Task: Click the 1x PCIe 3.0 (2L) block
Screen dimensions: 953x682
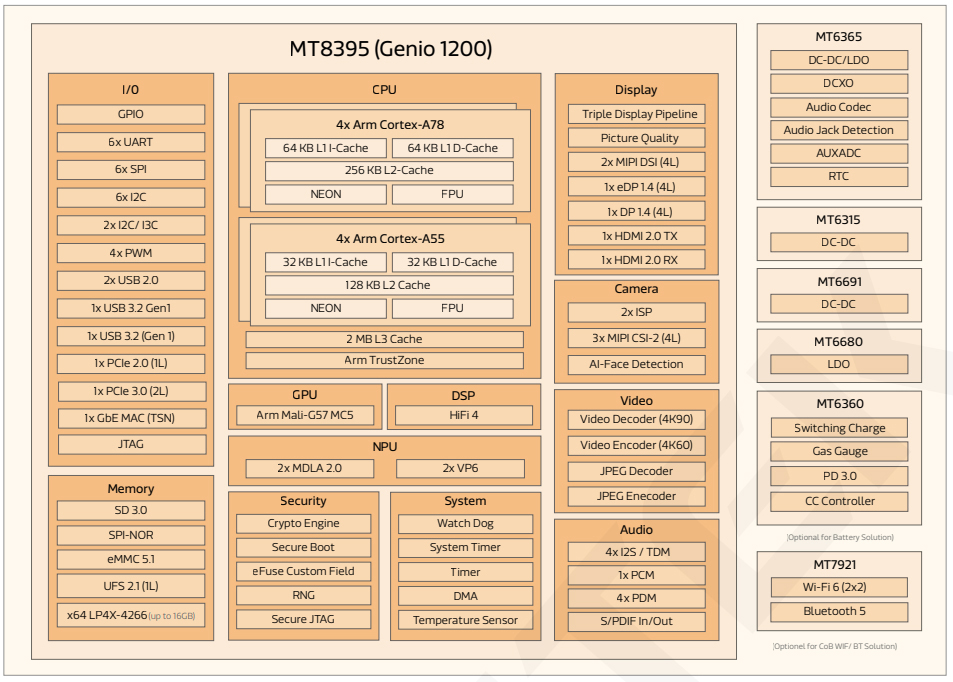Action: pyautogui.click(x=131, y=391)
